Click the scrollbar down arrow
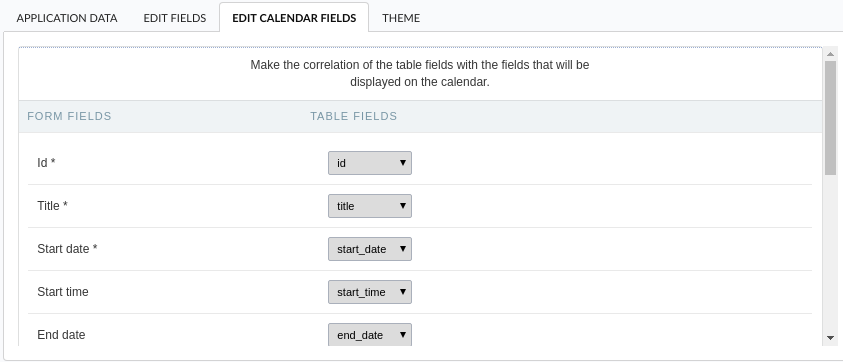The image size is (843, 362). pos(830,338)
